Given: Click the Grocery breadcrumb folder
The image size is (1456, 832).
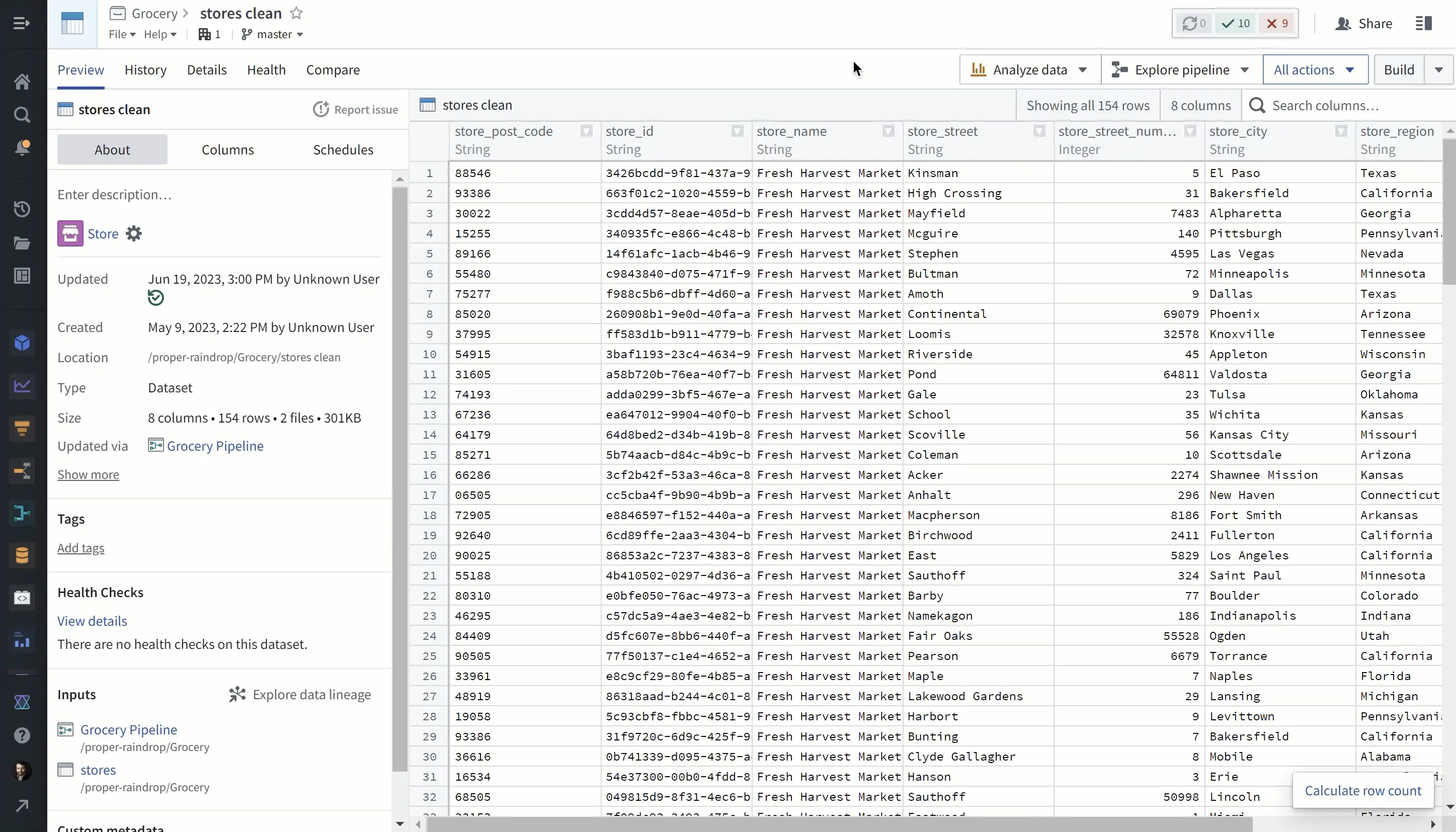Looking at the screenshot, I should [154, 13].
